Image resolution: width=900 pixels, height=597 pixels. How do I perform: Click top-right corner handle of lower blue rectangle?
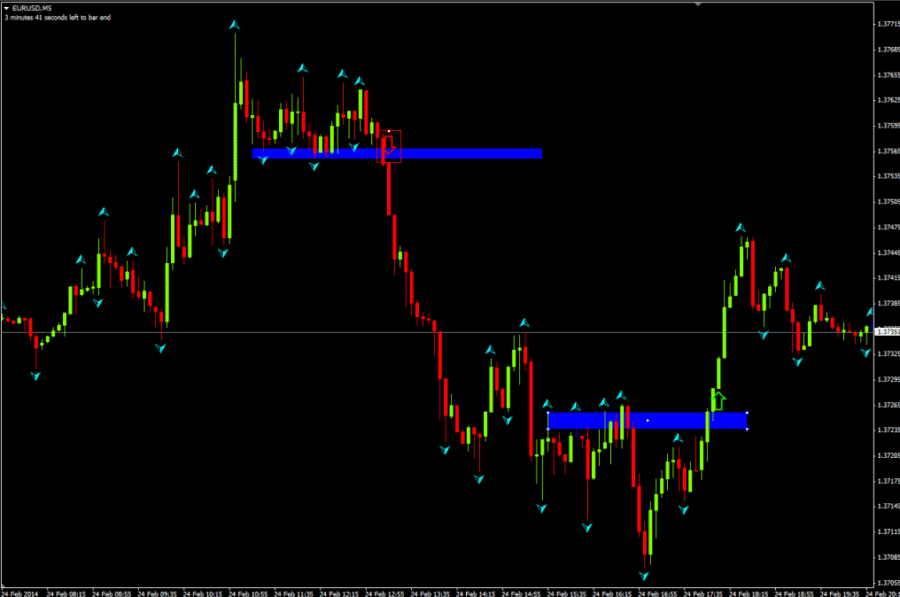pos(748,413)
